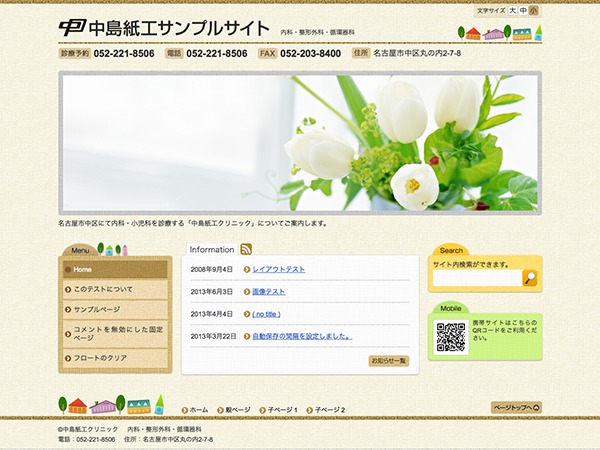Click the bullet icon beside Home menu item

click(68, 269)
